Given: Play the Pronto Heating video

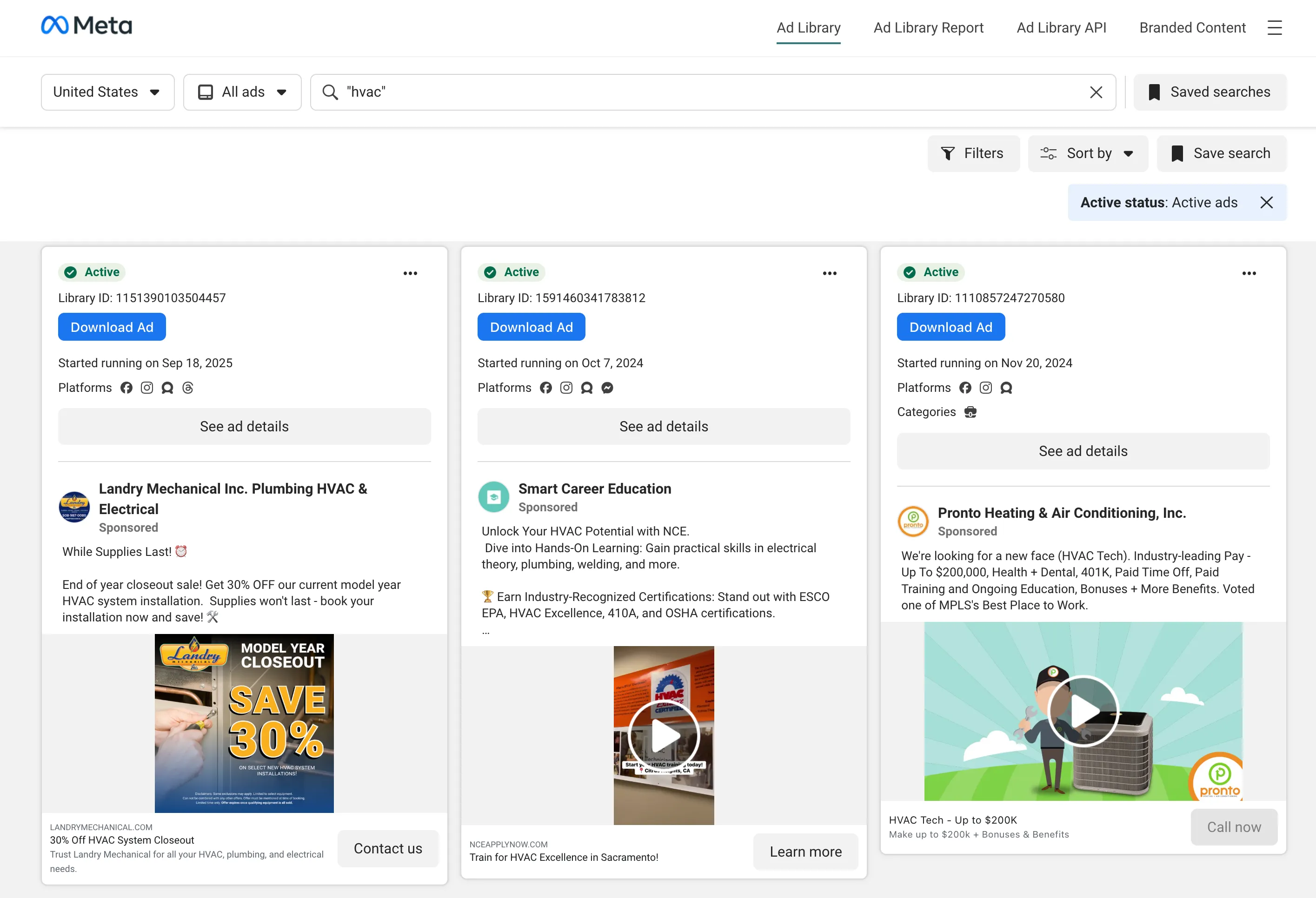Looking at the screenshot, I should 1083,711.
